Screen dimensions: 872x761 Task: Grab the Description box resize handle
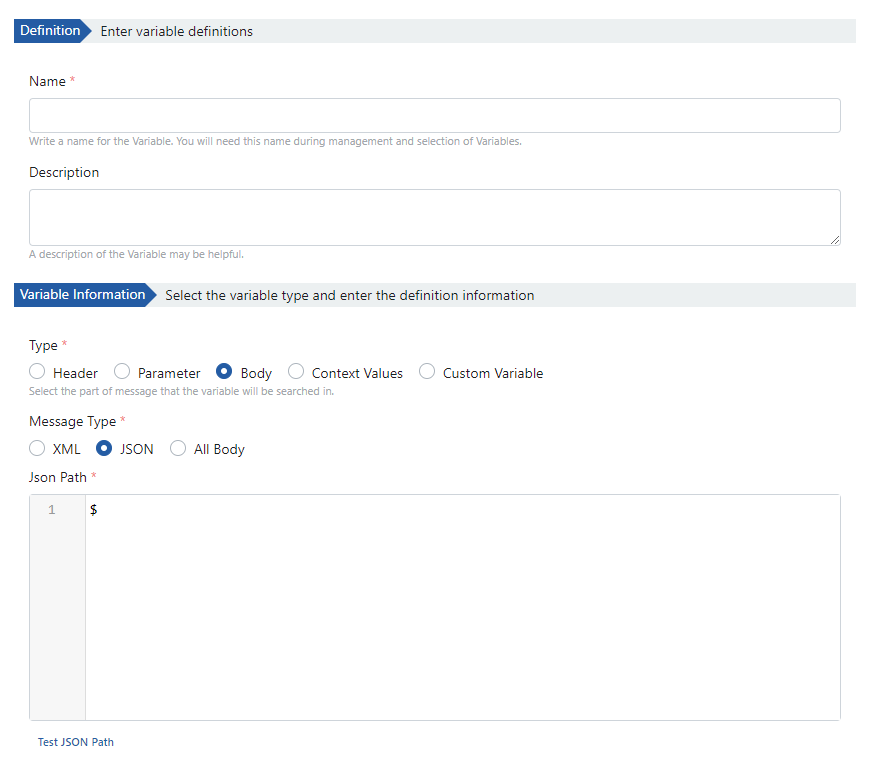(x=834, y=239)
